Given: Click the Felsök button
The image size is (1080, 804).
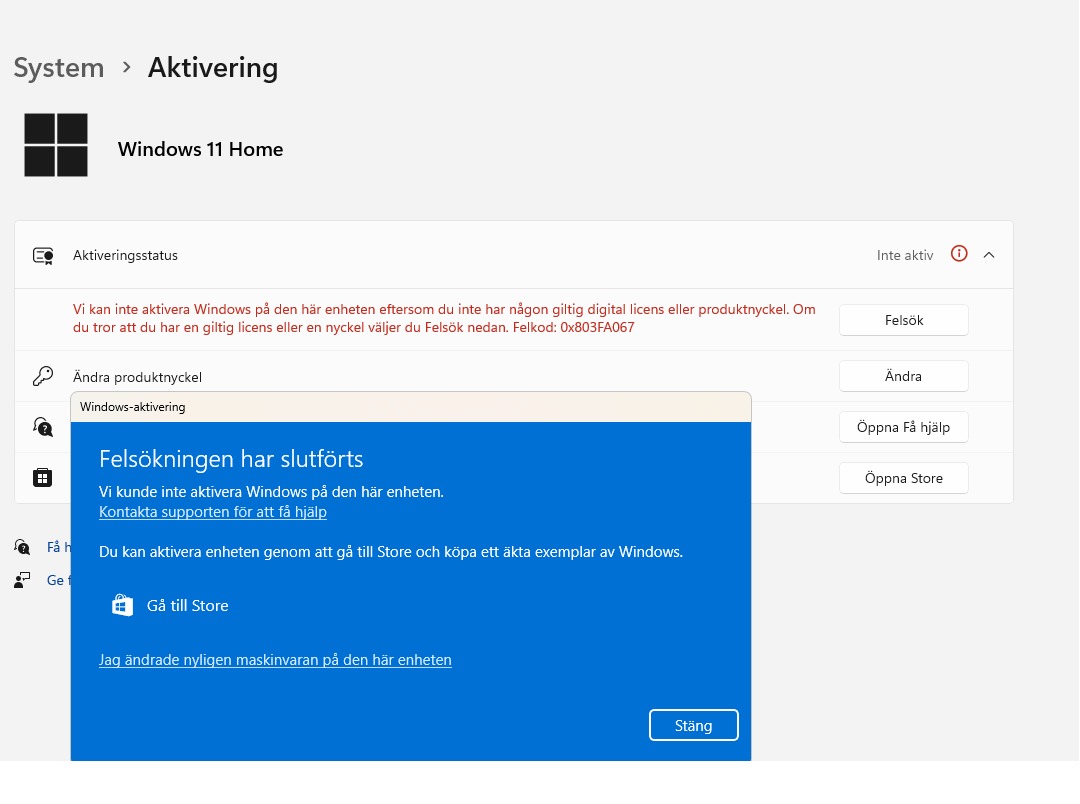Looking at the screenshot, I should (904, 320).
